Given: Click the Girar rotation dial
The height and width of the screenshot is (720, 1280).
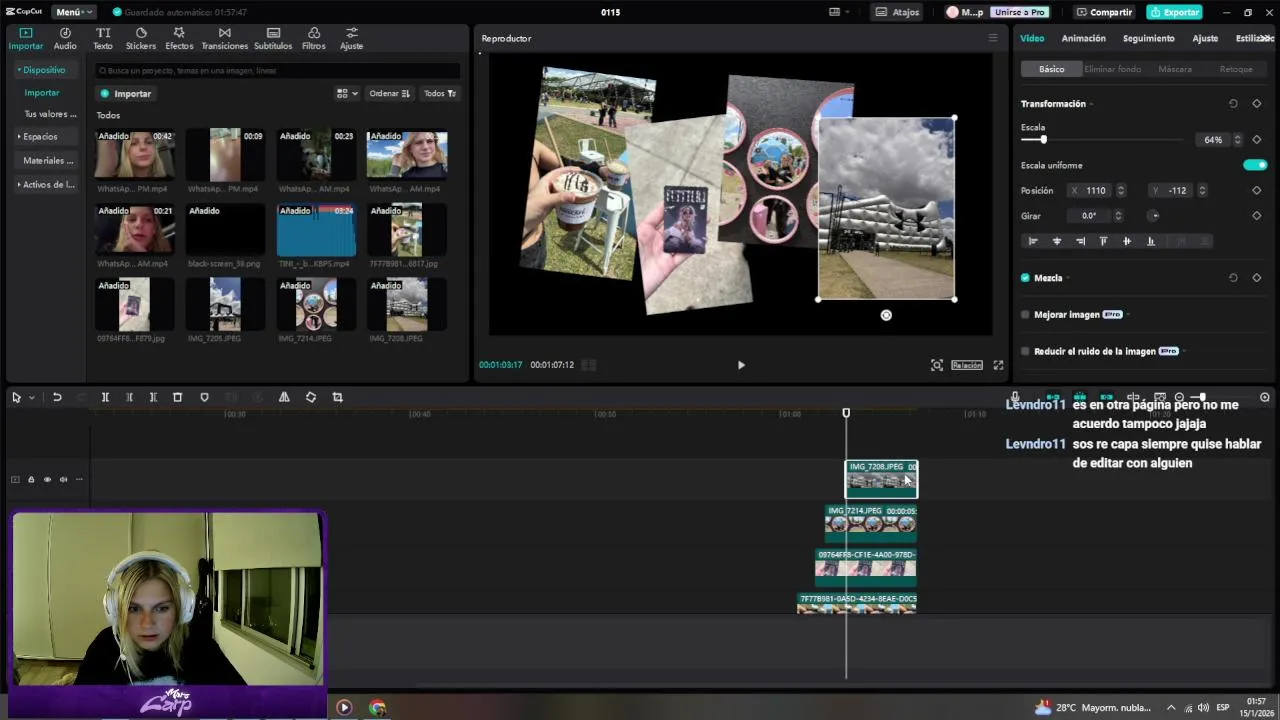Looking at the screenshot, I should (x=1154, y=216).
